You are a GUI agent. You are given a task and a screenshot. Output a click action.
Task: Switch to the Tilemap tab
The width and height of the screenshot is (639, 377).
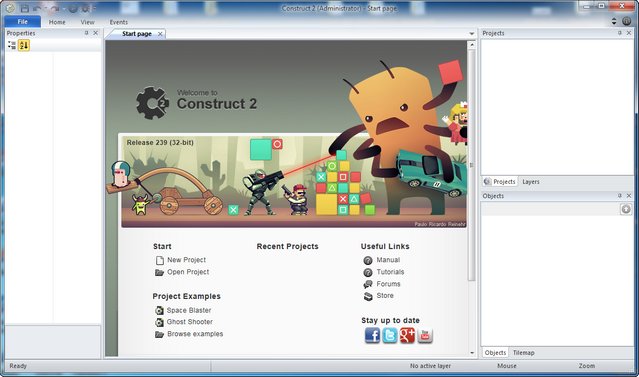[524, 353]
